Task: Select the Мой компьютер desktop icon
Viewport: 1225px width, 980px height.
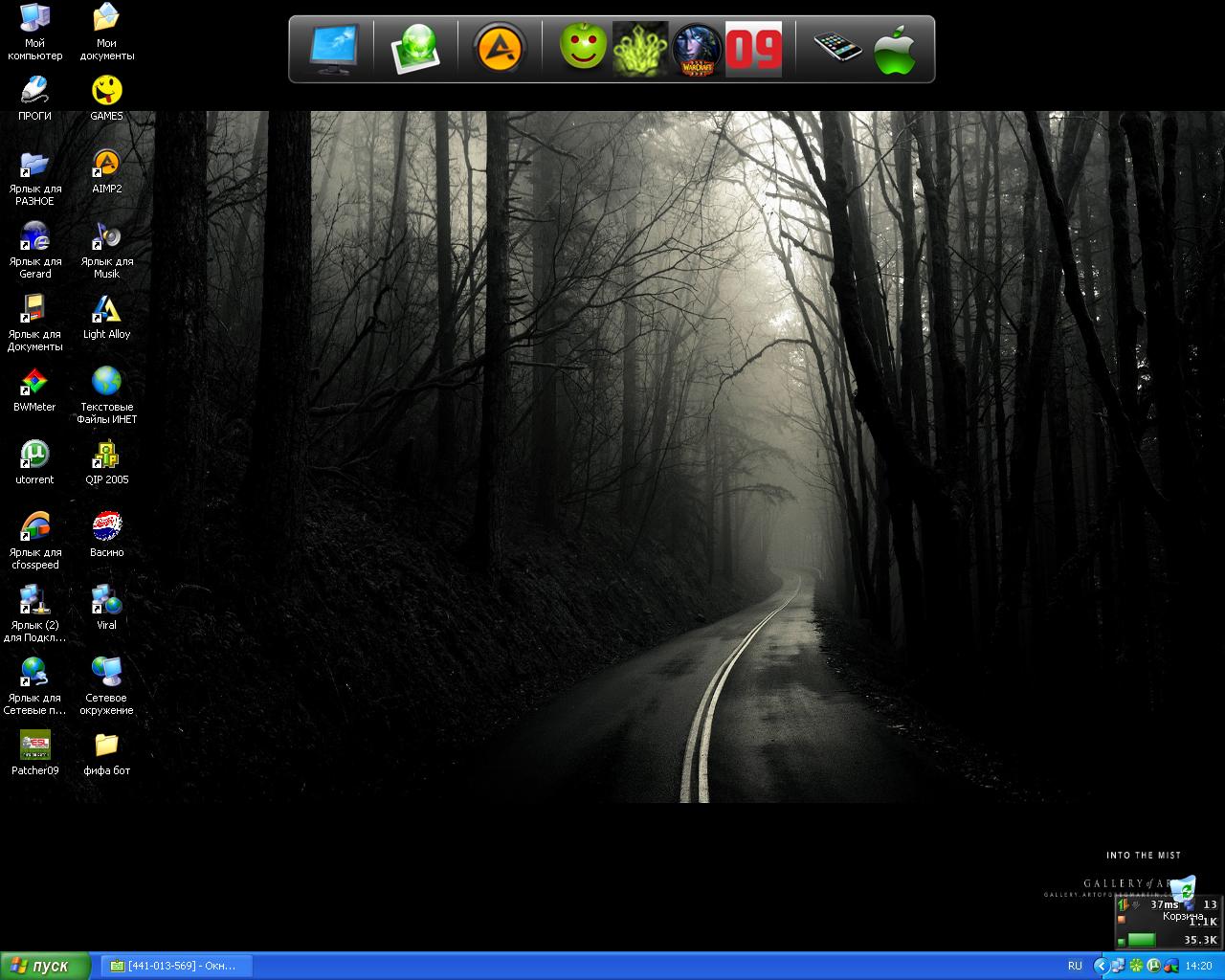Action: 35,33
